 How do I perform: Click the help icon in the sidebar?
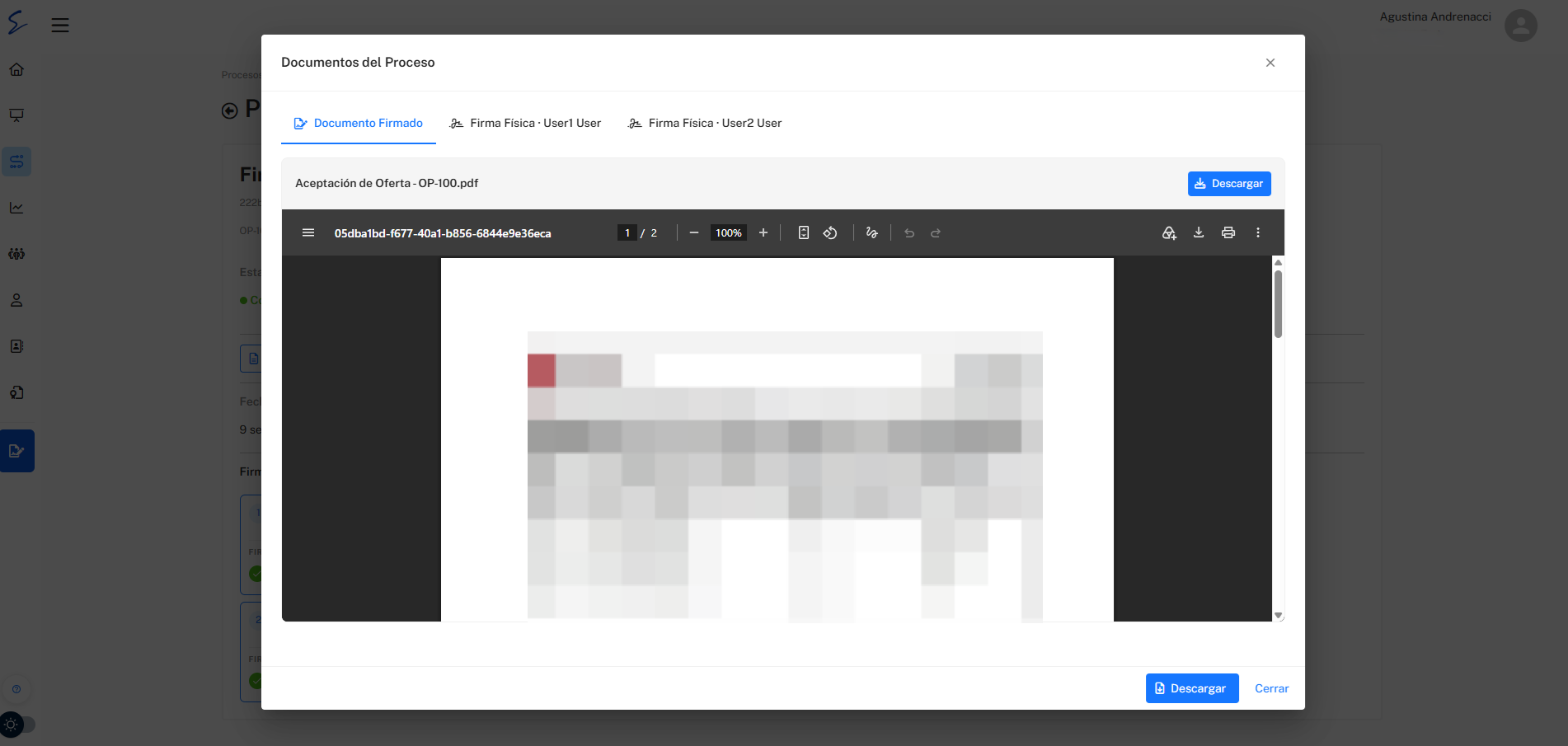[x=16, y=689]
